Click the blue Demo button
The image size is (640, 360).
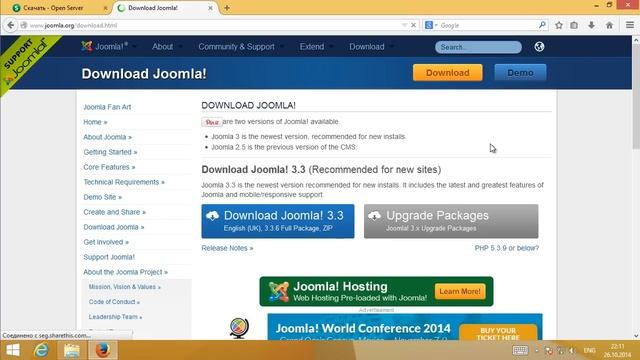pos(520,73)
